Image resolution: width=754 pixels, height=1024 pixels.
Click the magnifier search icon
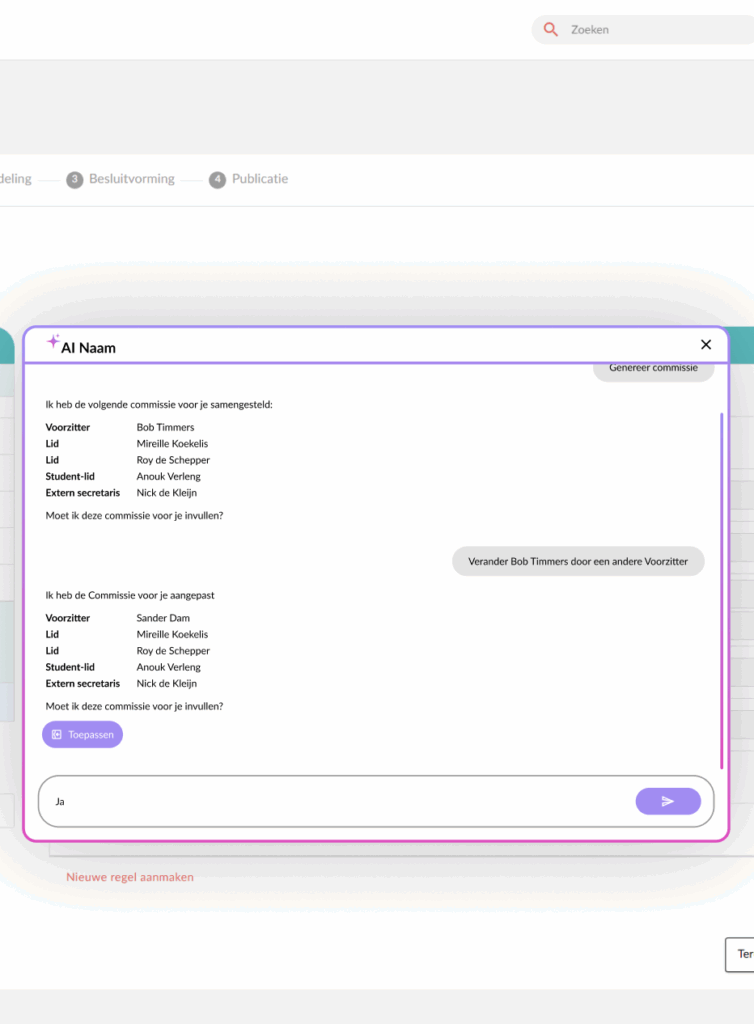[x=550, y=30]
